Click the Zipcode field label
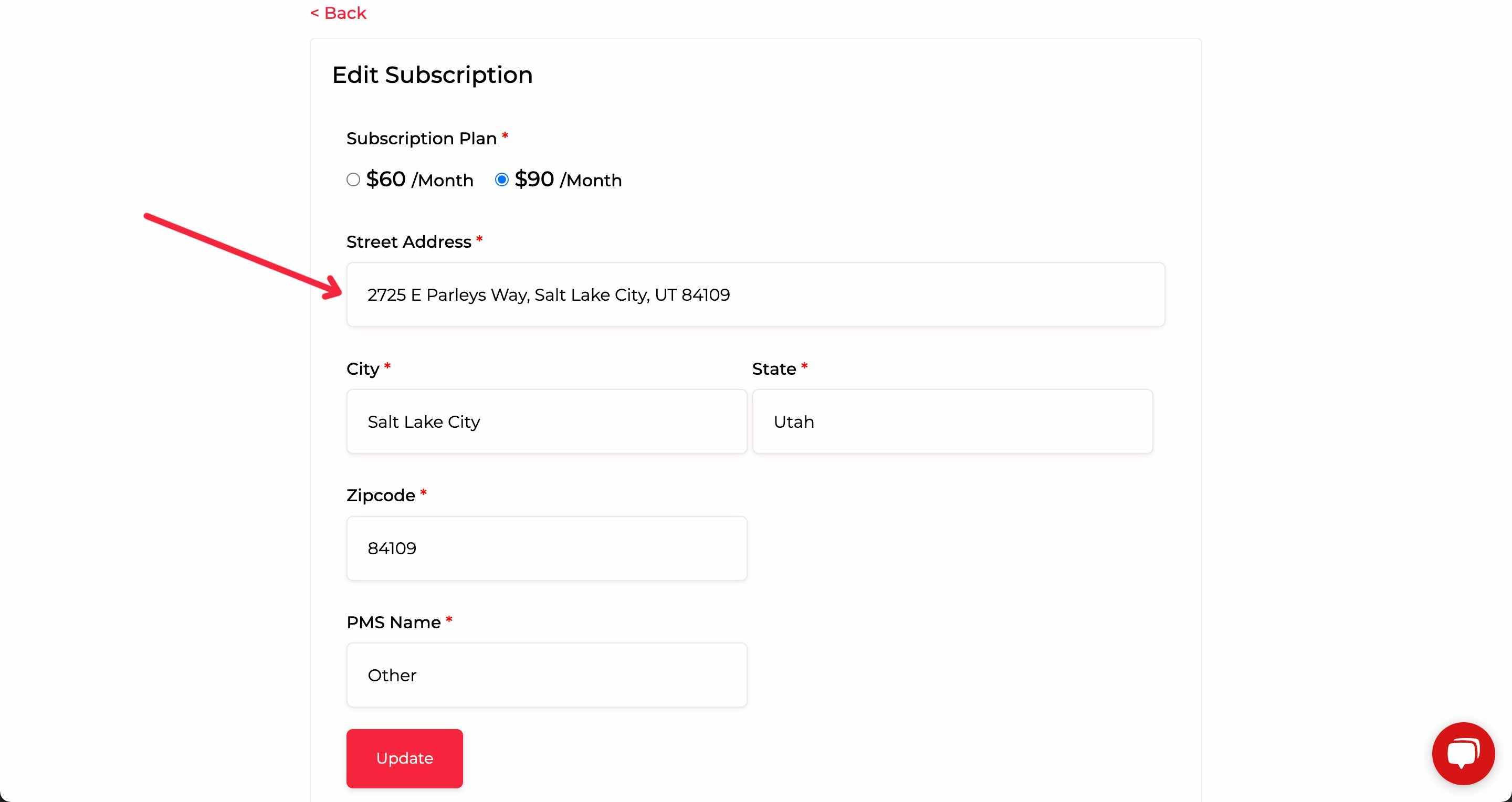The width and height of the screenshot is (1512, 802). coord(380,496)
